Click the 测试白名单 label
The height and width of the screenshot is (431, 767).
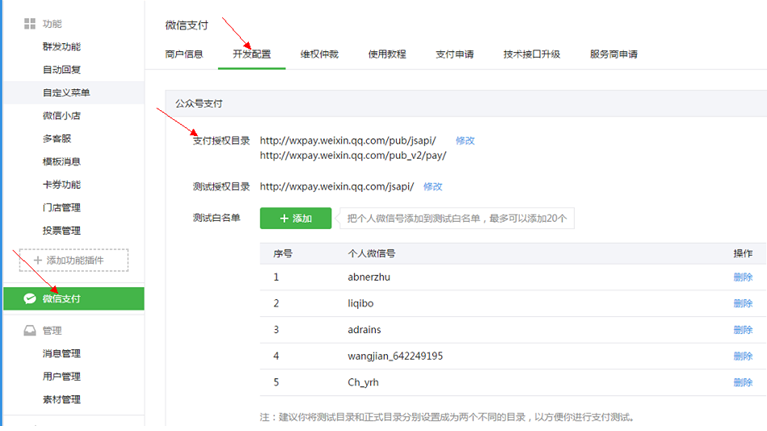[x=216, y=218]
